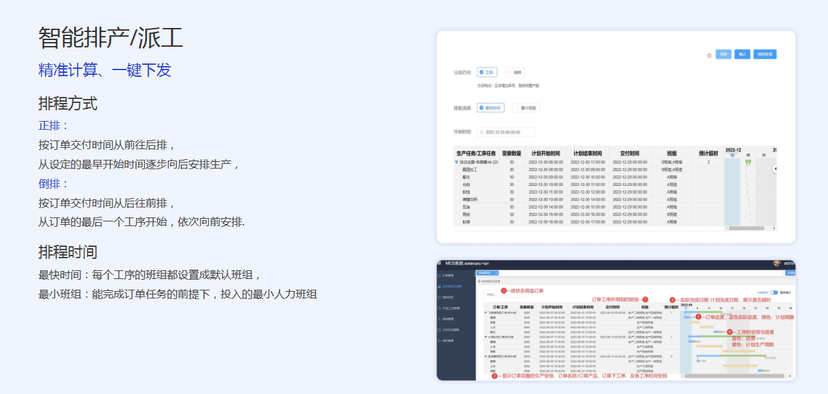Screen dimensions: 828x394
Task: Select the 晶圆加工 process row
Action: [x=589, y=170]
